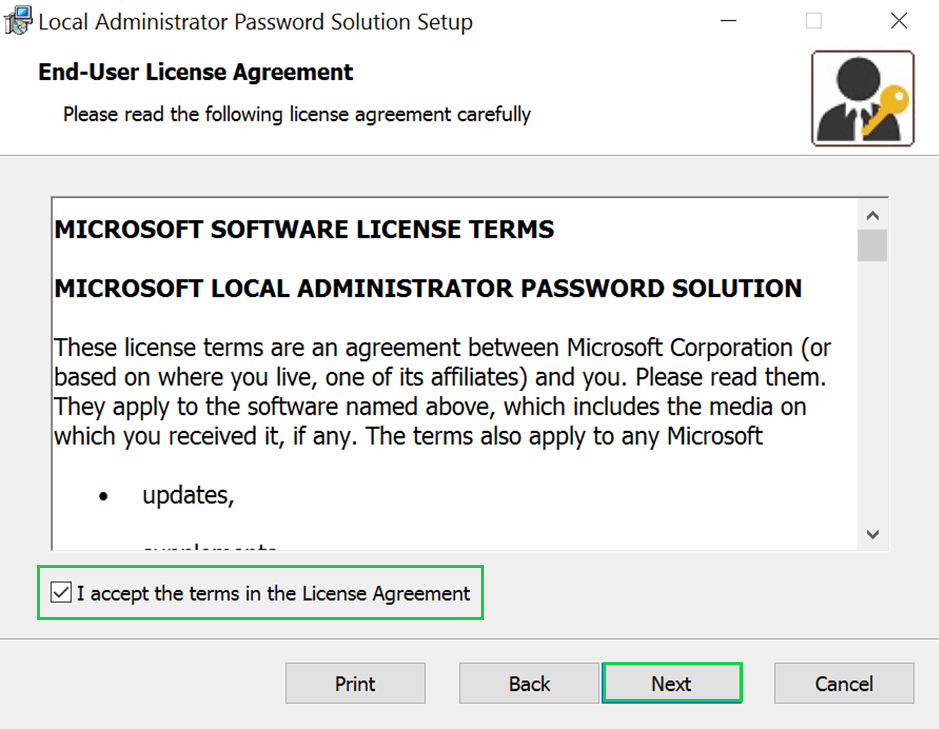Click the 'I accept the terms' label text
Image resolution: width=939 pixels, height=729 pixels.
[273, 593]
